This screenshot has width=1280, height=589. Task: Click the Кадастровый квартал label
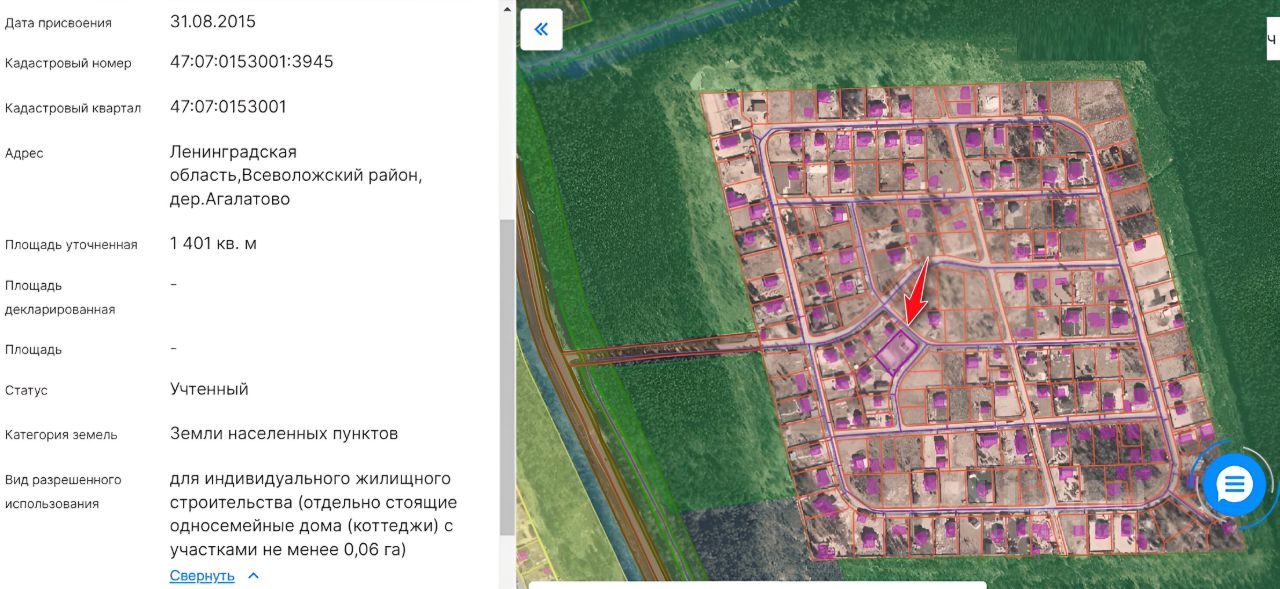point(73,108)
